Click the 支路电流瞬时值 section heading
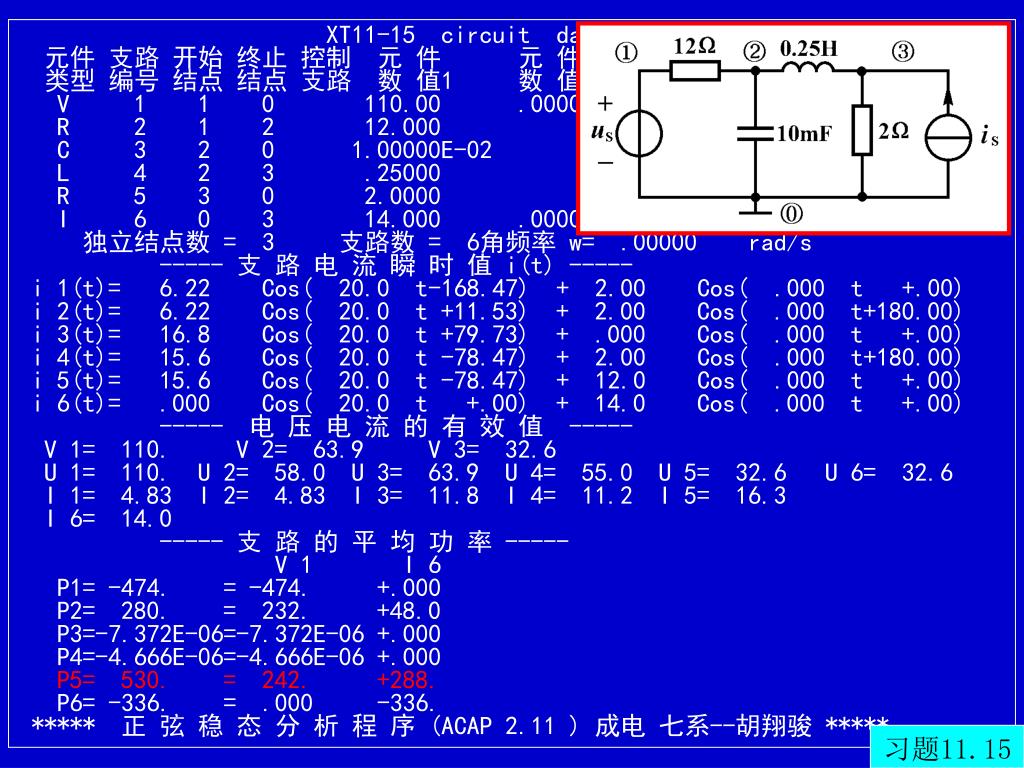Viewport: 1024px width, 768px height. [396, 266]
